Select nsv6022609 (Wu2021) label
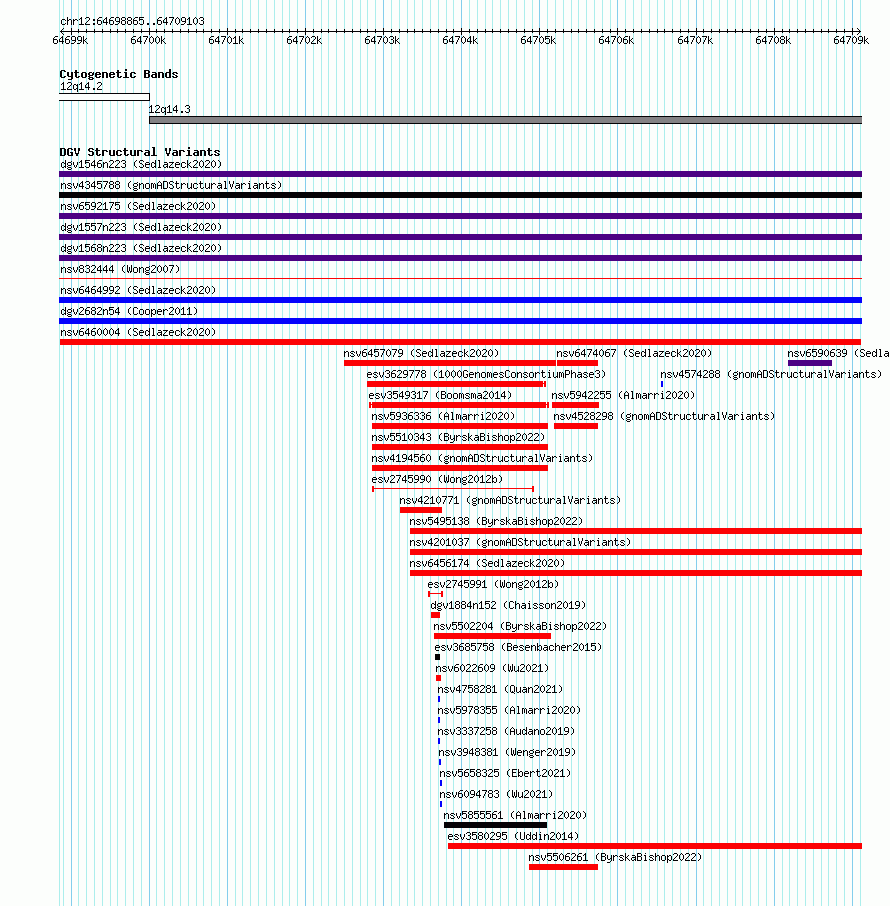 (x=492, y=669)
